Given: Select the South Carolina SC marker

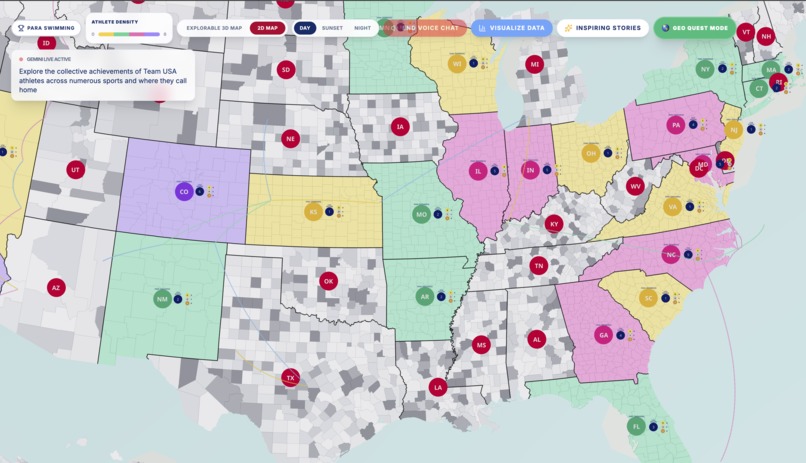Looking at the screenshot, I should click(x=648, y=298).
